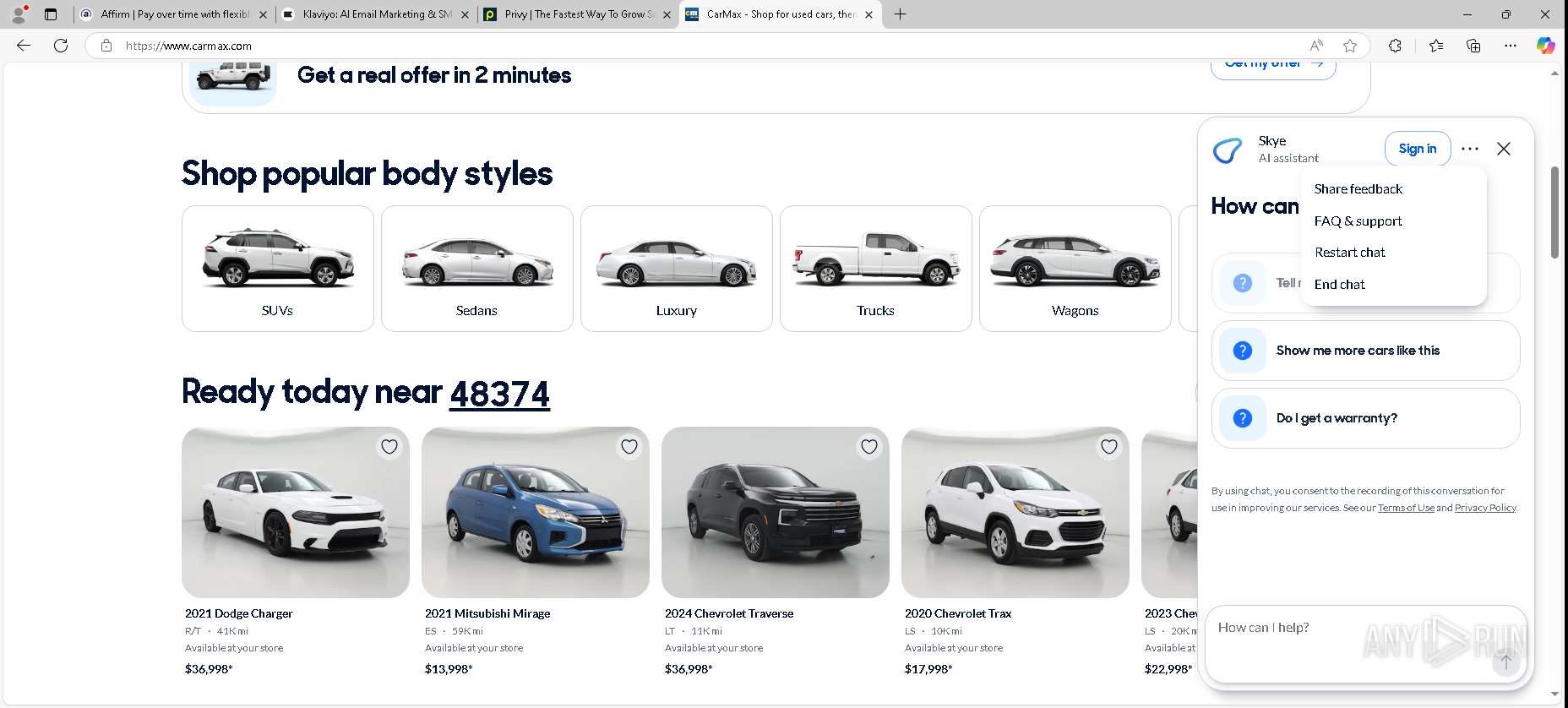
Task: Open the Terms of Use link
Action: 1406,508
